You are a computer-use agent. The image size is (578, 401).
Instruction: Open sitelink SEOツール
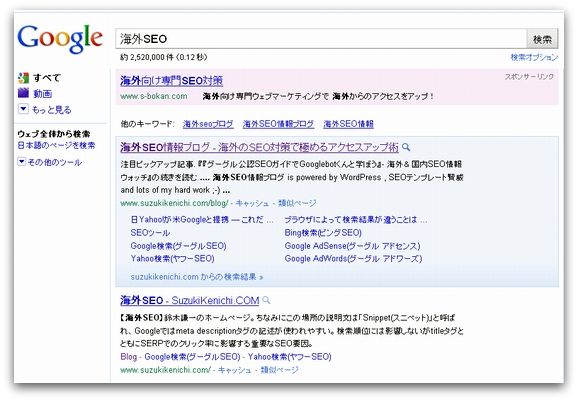(x=150, y=233)
